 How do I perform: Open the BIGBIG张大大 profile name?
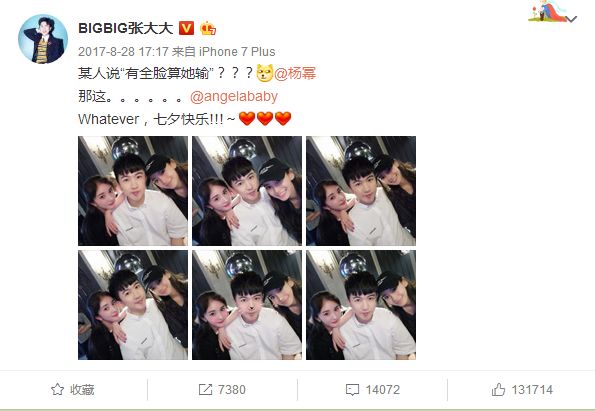(126, 28)
